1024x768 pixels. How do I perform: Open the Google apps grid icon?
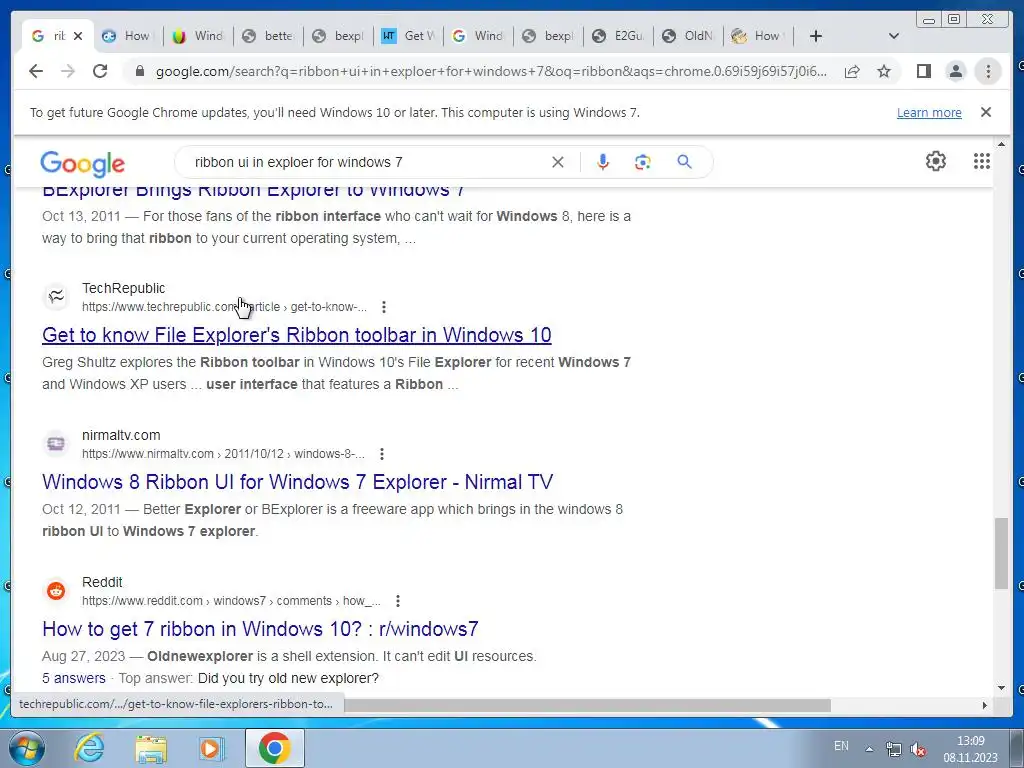pyautogui.click(x=982, y=161)
